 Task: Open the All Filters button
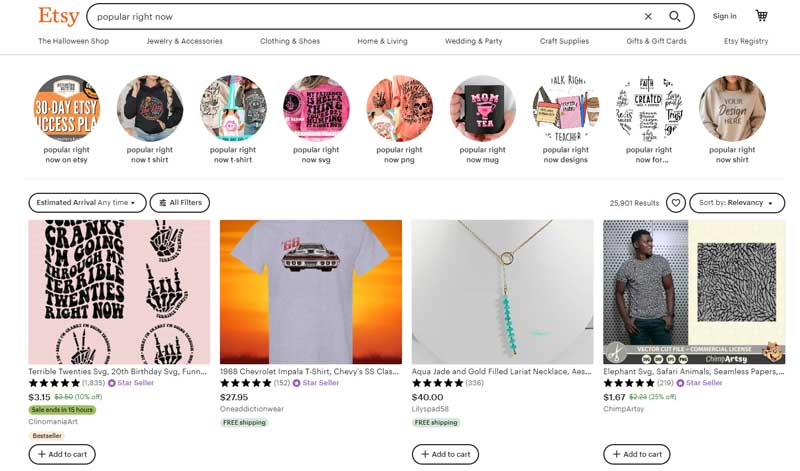(x=180, y=203)
